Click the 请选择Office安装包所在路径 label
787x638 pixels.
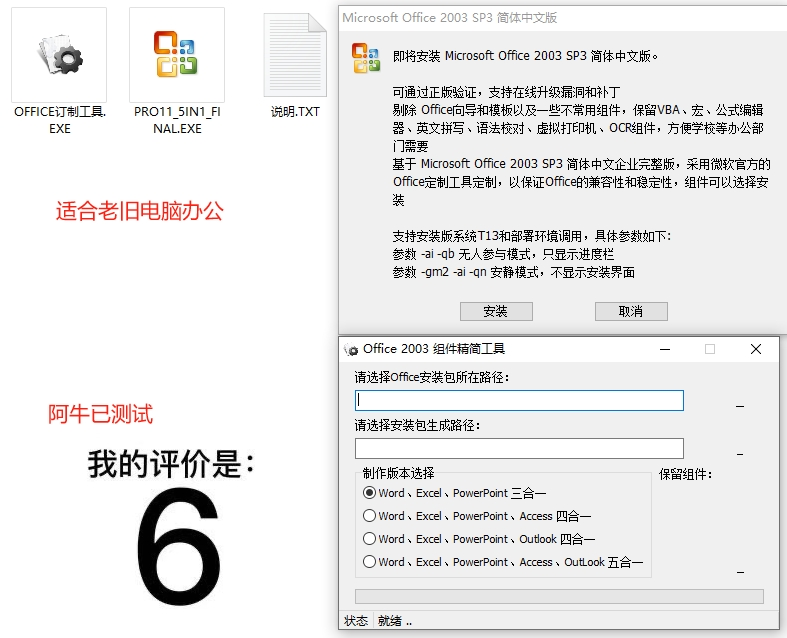coord(432,377)
